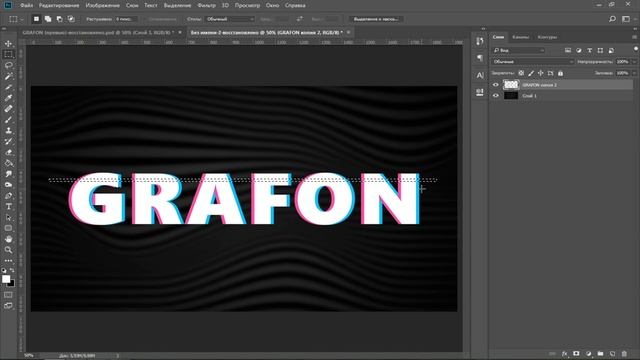
Task: Hide the GRAFON копия 2 layer
Action: [x=496, y=85]
